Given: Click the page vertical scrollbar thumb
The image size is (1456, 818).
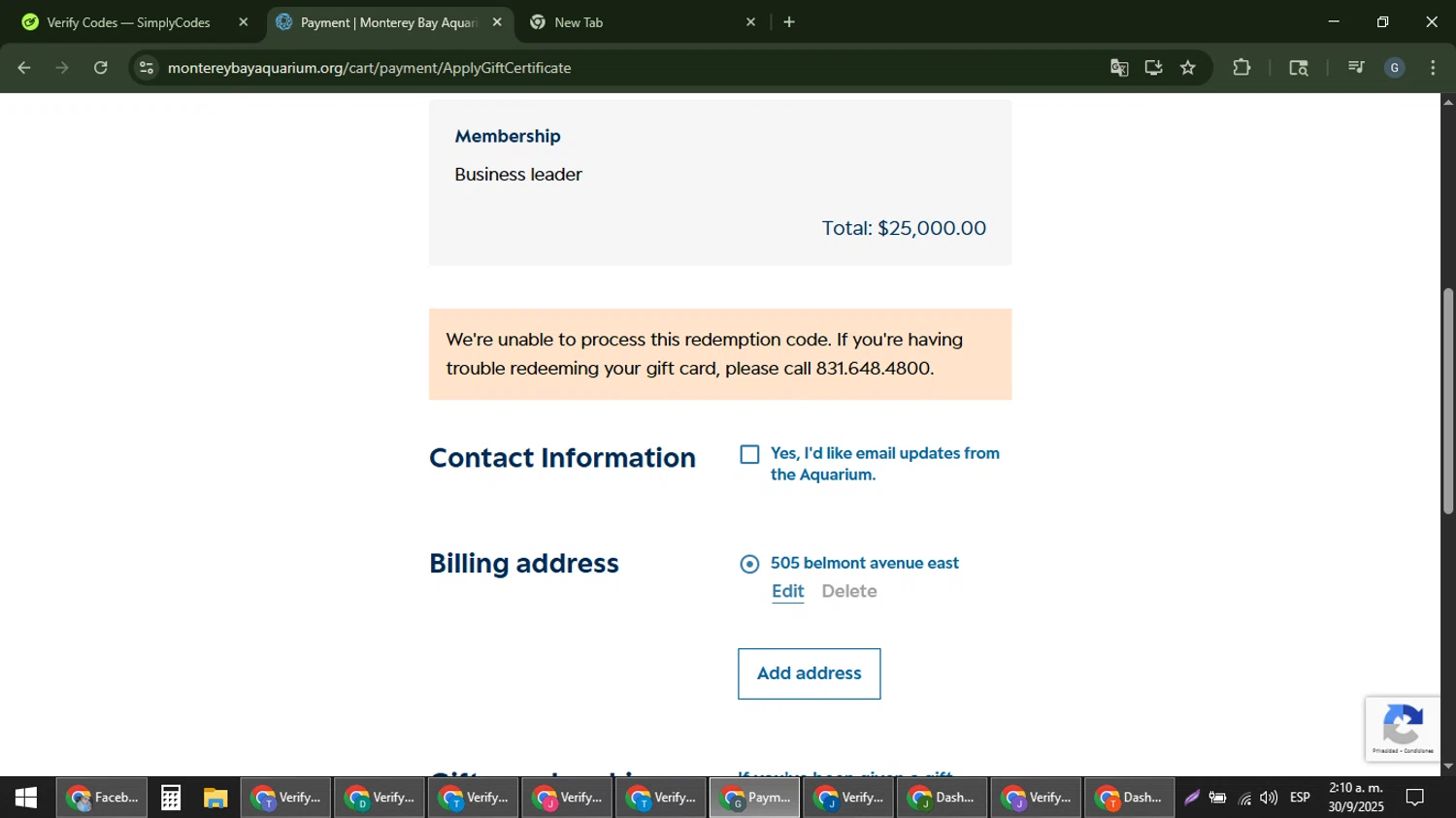Looking at the screenshot, I should [1448, 401].
